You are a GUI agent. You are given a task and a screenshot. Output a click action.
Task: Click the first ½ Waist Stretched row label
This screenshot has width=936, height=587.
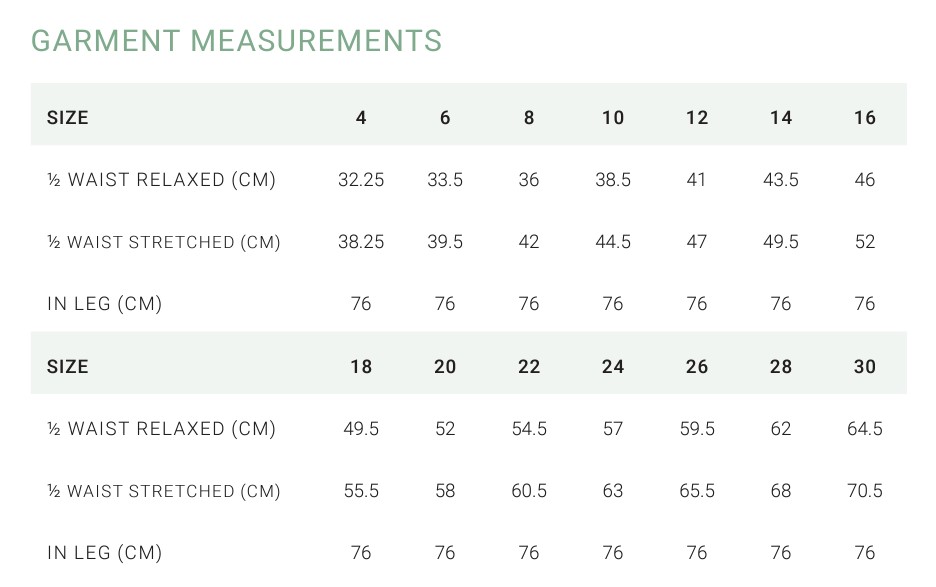(x=164, y=242)
